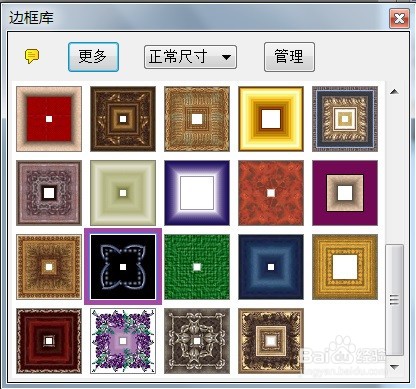Close the 边框库 dialog
Image resolution: width=416 pixels, height=389 pixels.
point(399,18)
